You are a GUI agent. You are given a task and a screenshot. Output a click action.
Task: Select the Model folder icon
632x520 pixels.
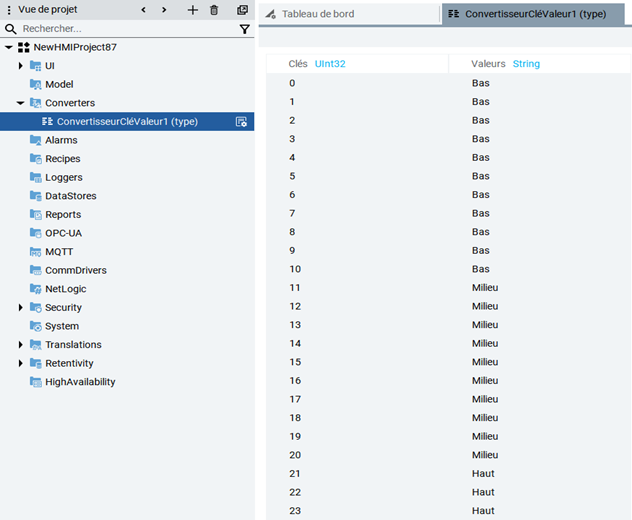coord(35,84)
